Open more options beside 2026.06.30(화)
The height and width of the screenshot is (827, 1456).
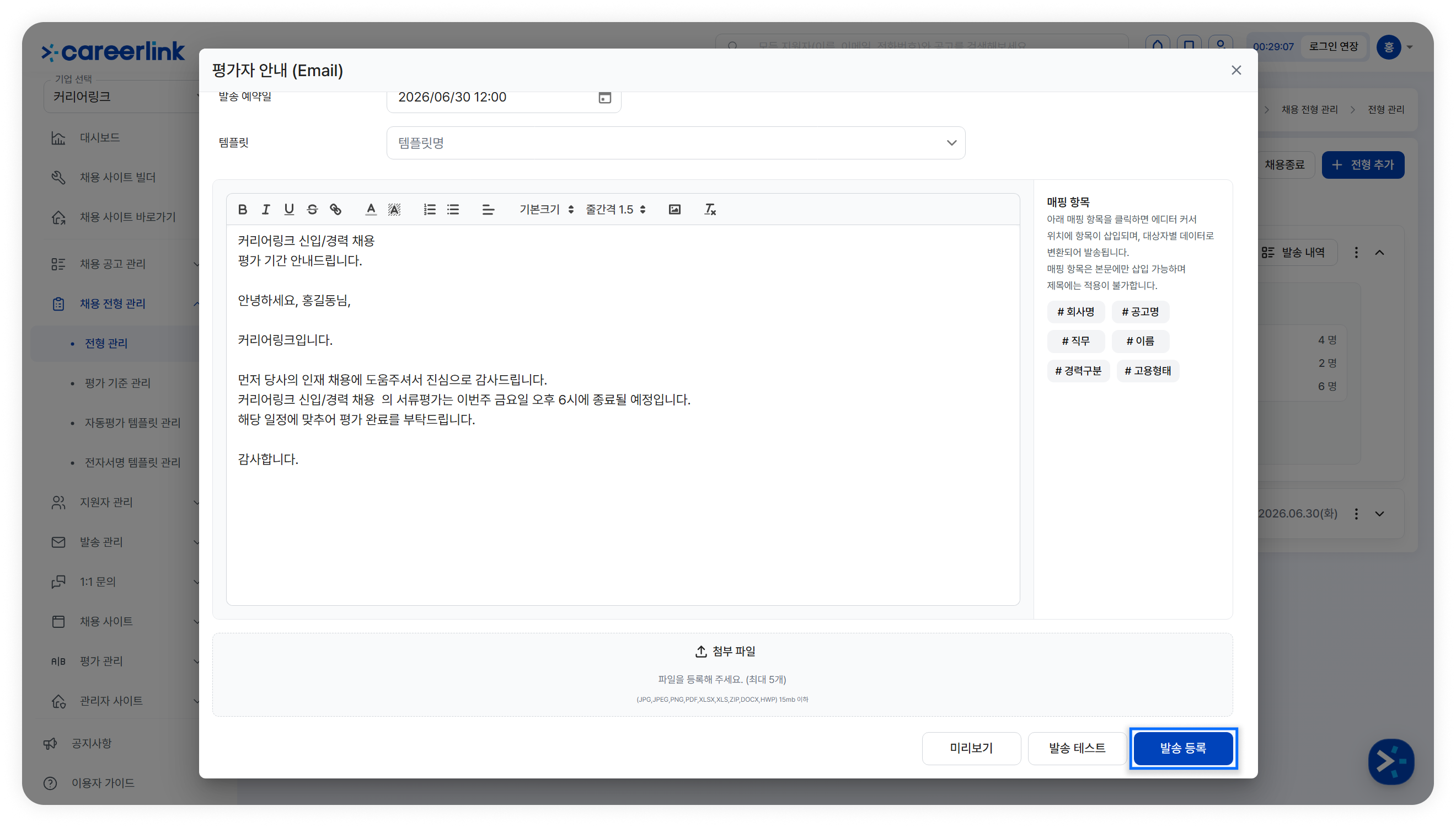click(x=1356, y=514)
